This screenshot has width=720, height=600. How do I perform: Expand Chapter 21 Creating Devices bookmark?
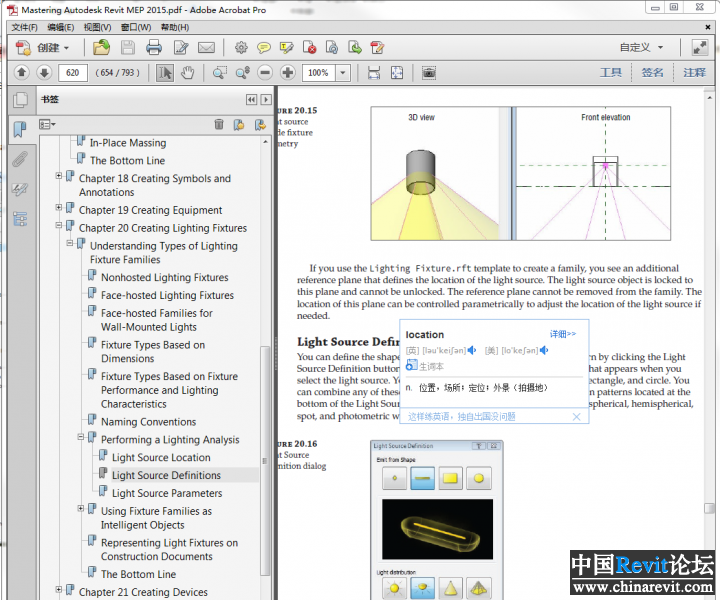(x=59, y=589)
